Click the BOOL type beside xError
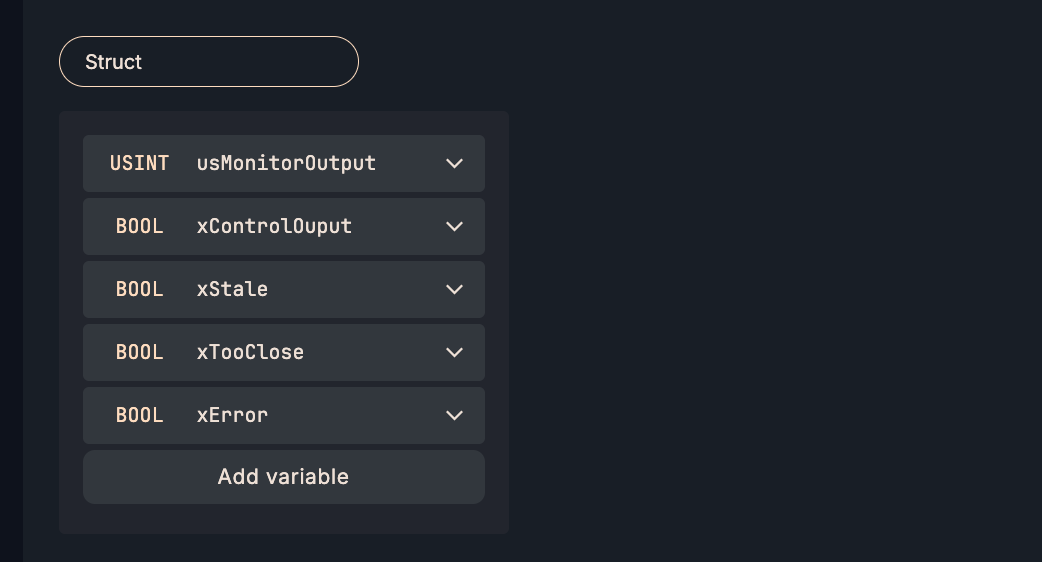The width and height of the screenshot is (1042, 562). [139, 415]
